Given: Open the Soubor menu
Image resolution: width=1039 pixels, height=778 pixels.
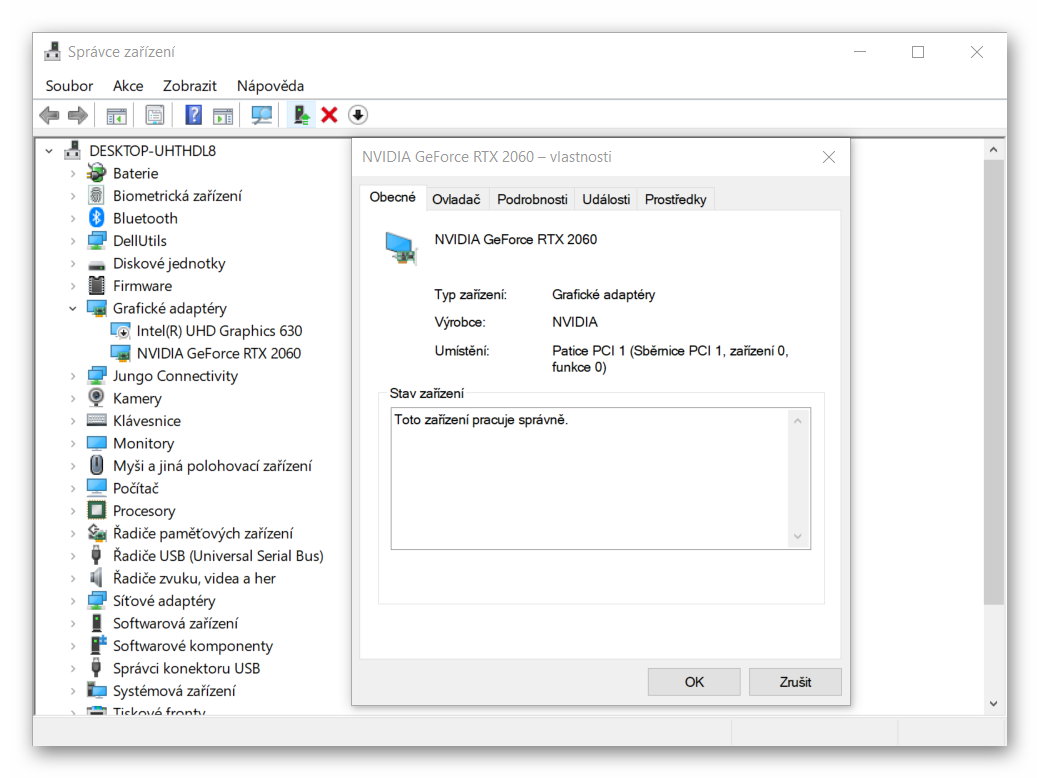Looking at the screenshot, I should coord(69,86).
